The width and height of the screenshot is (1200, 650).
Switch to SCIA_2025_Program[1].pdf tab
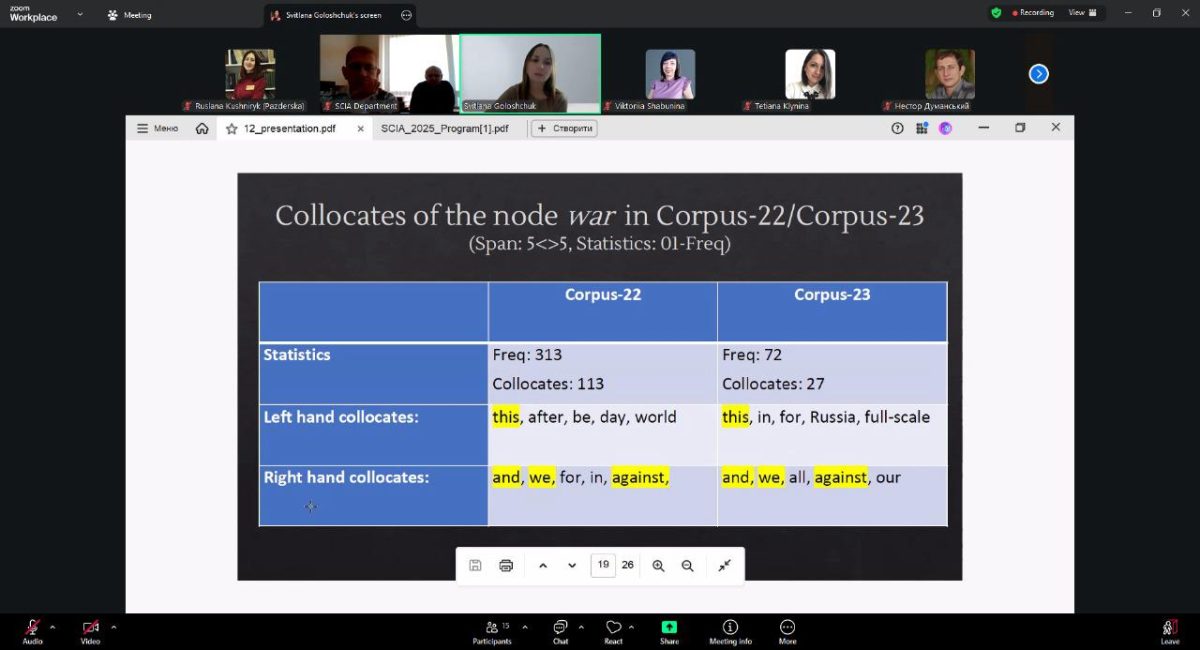coord(444,128)
